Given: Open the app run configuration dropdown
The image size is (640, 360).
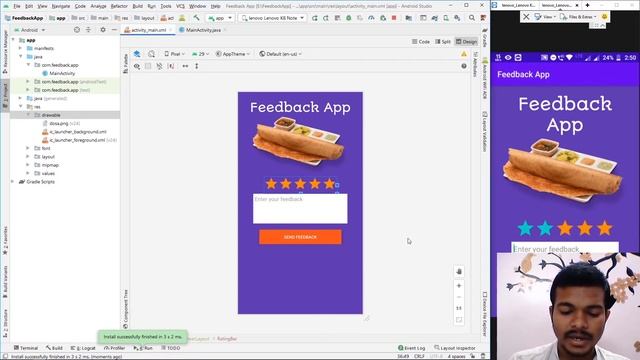Looking at the screenshot, I should 220,18.
